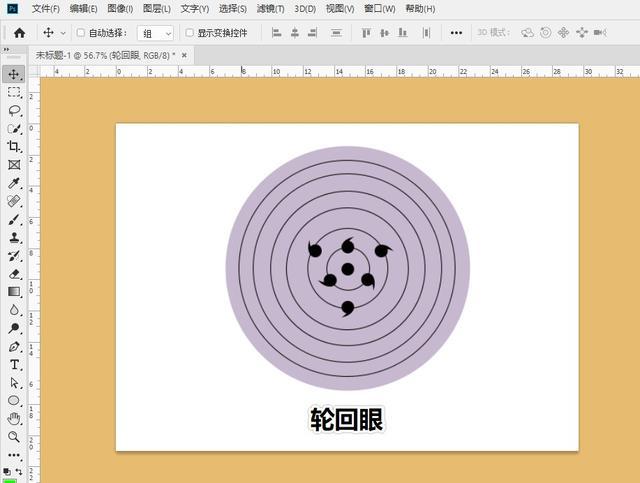Select the Zoom tool
The image size is (640, 483).
(x=14, y=437)
